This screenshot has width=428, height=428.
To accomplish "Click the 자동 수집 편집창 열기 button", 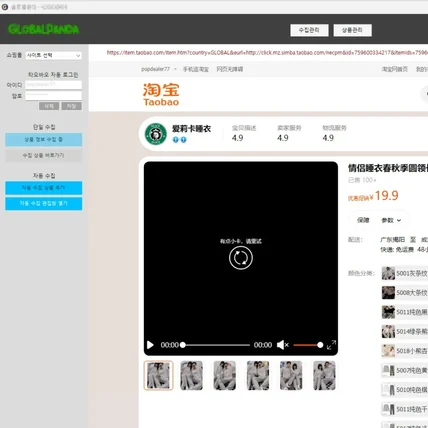I will [43, 204].
